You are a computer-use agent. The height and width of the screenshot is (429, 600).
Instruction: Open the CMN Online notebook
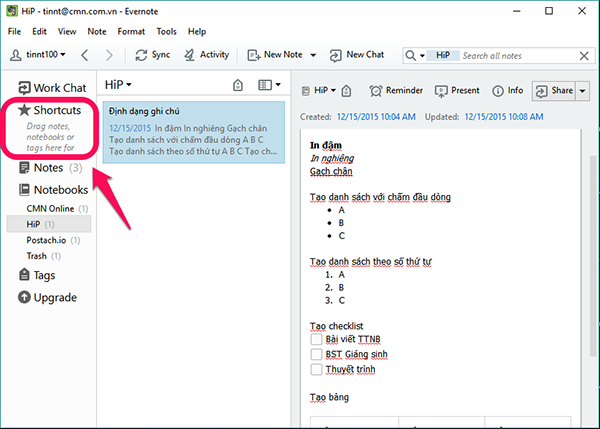click(x=57, y=209)
